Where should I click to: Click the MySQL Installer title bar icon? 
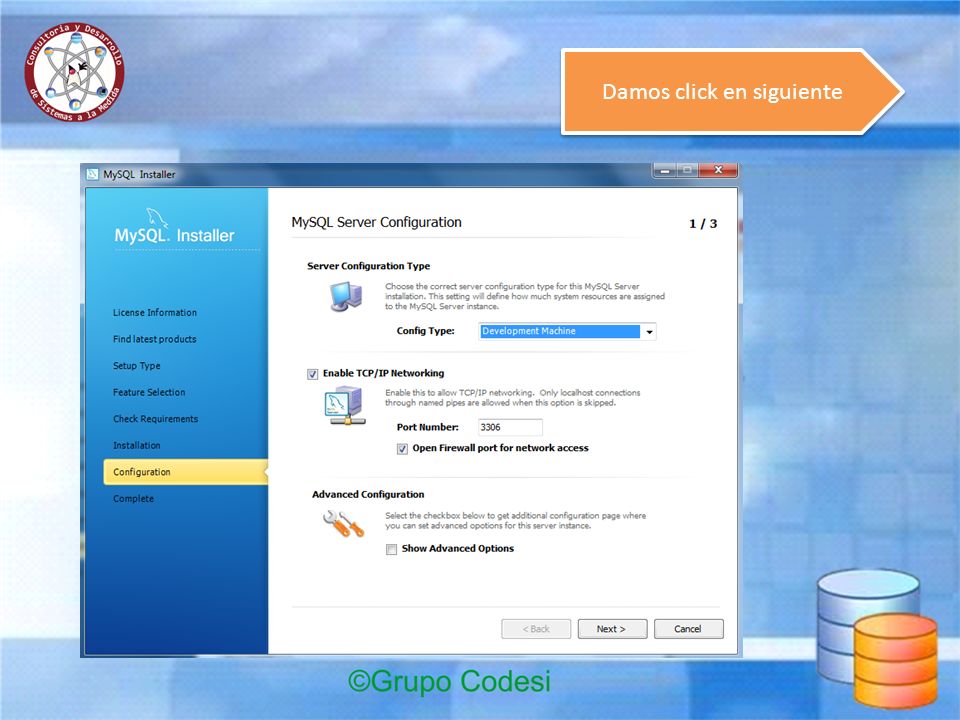[x=92, y=174]
